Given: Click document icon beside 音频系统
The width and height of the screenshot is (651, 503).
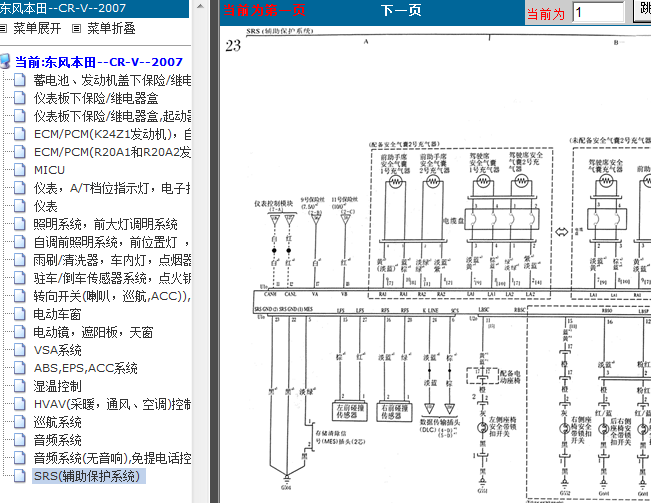Looking at the screenshot, I should click(x=20, y=440).
